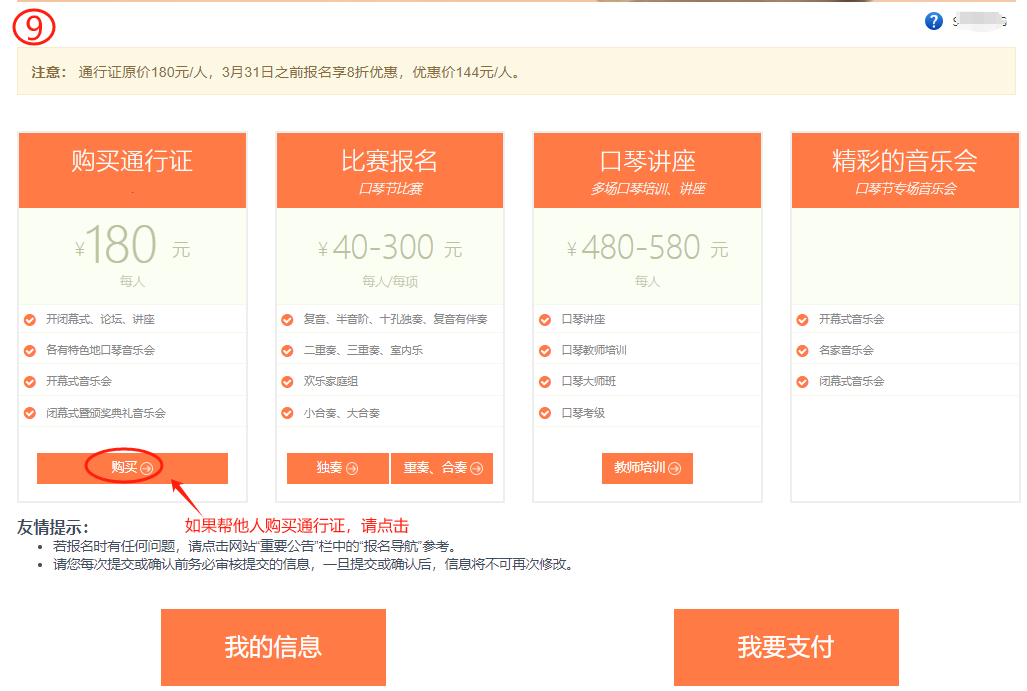Click the 重奏、合奏 ensemble registration button
1027x691 pixels.
[442, 468]
